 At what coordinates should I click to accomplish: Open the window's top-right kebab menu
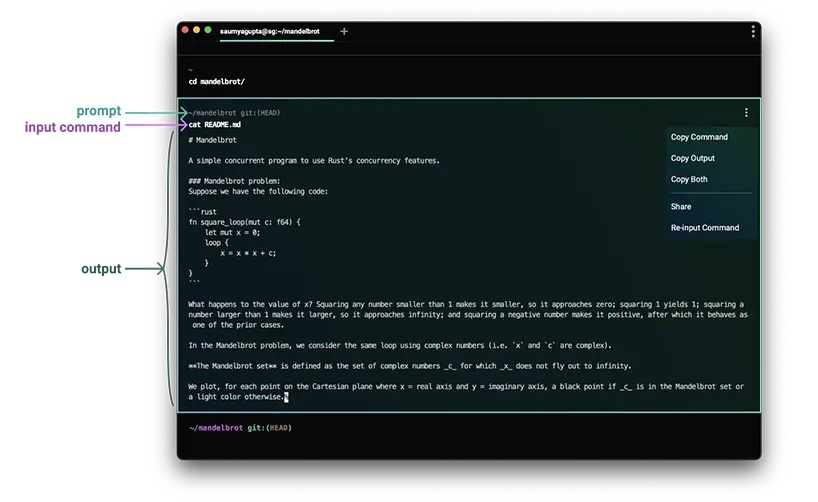(753, 32)
